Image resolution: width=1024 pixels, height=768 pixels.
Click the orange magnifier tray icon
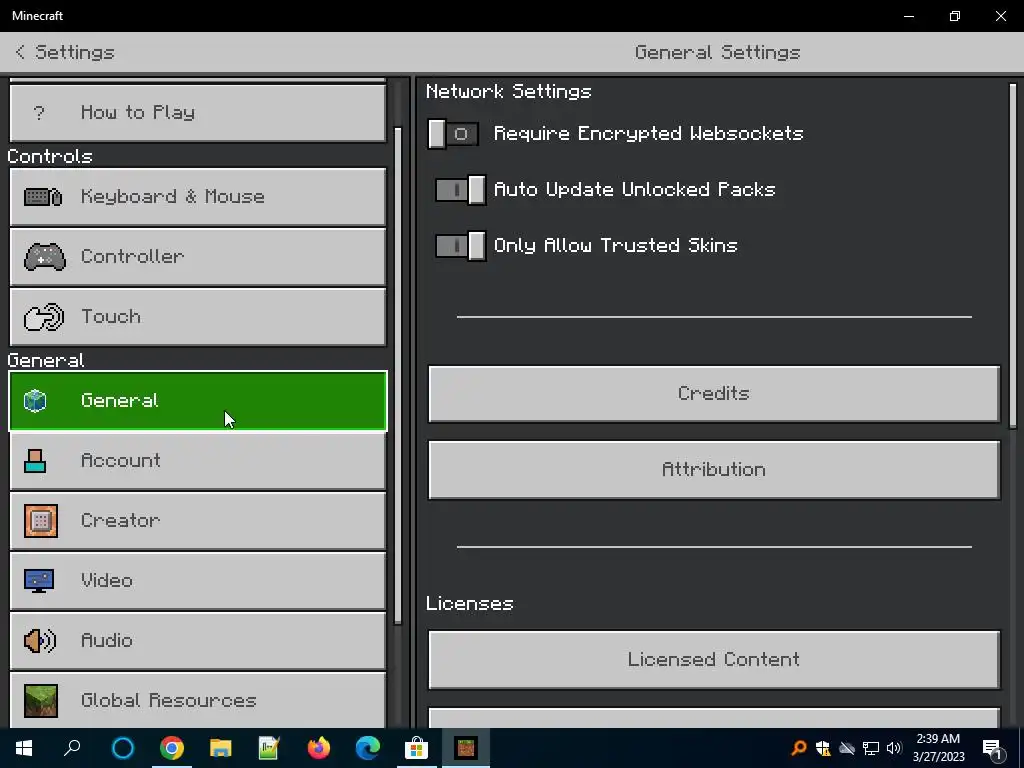pos(799,748)
